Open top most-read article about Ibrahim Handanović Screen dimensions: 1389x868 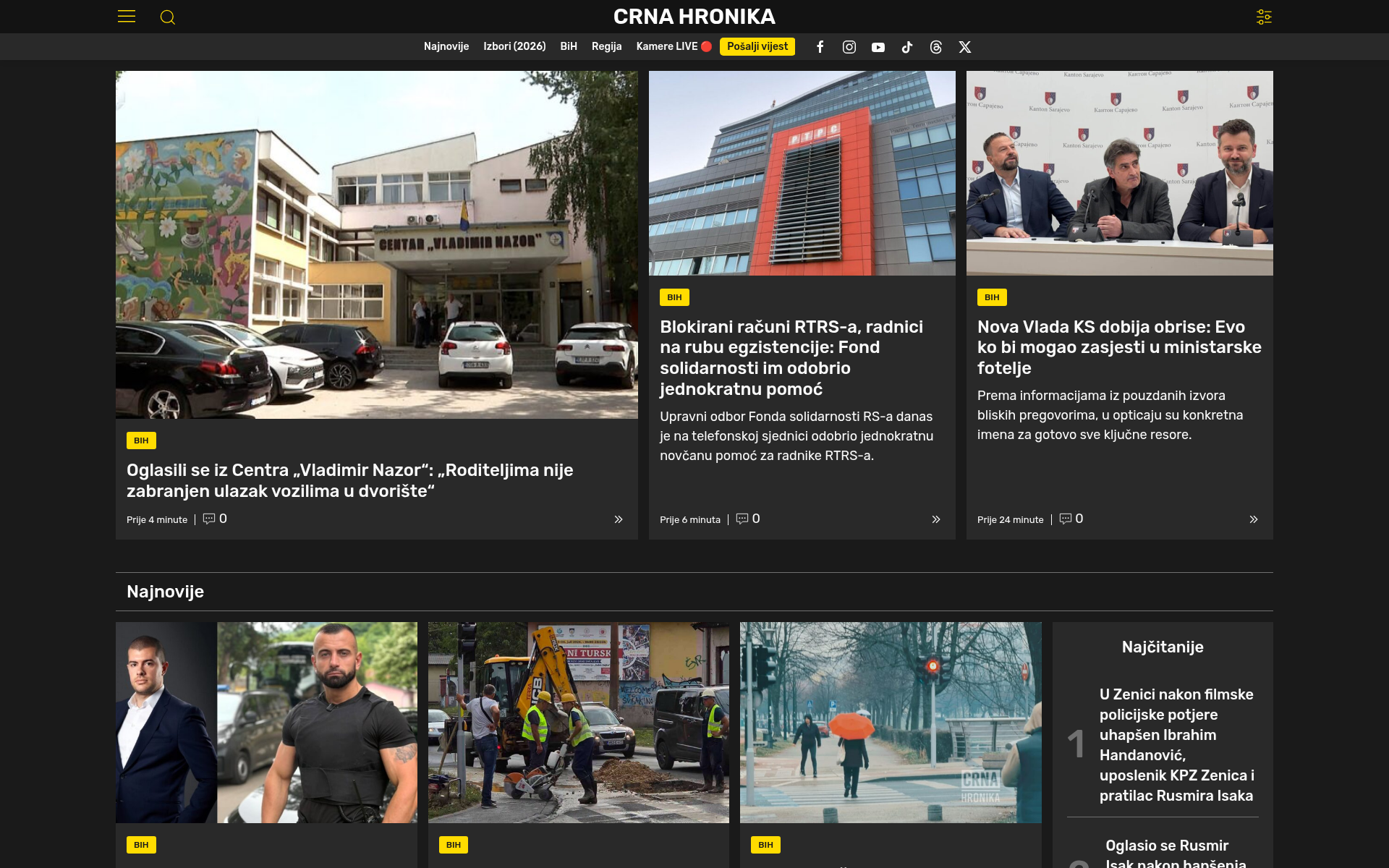point(1177,745)
